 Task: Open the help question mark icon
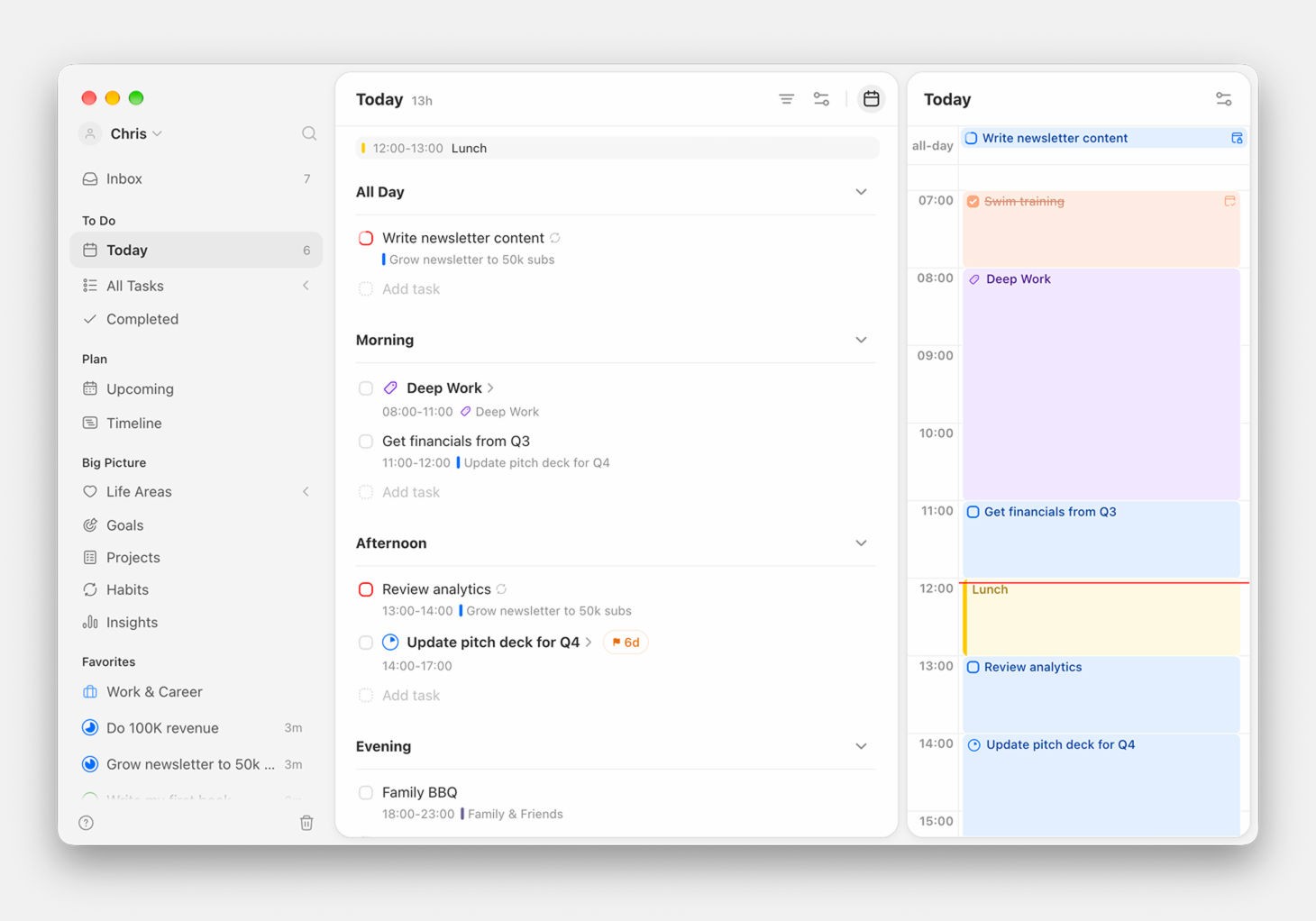87,823
